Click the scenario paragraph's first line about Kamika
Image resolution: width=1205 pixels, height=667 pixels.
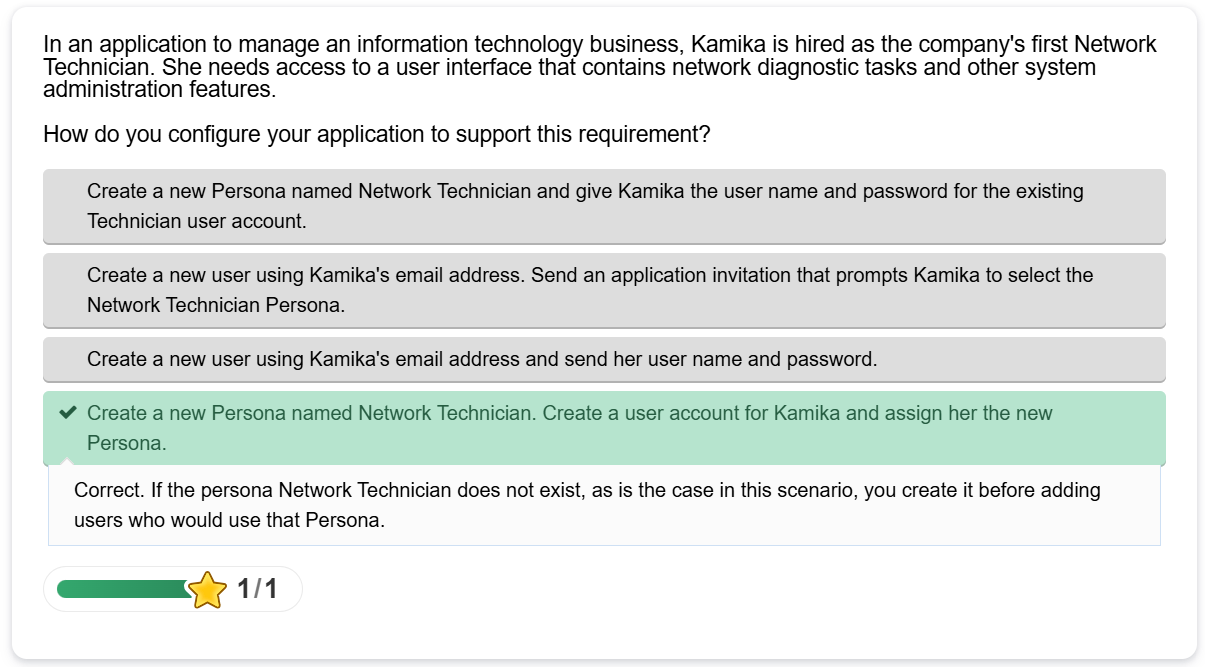click(600, 45)
